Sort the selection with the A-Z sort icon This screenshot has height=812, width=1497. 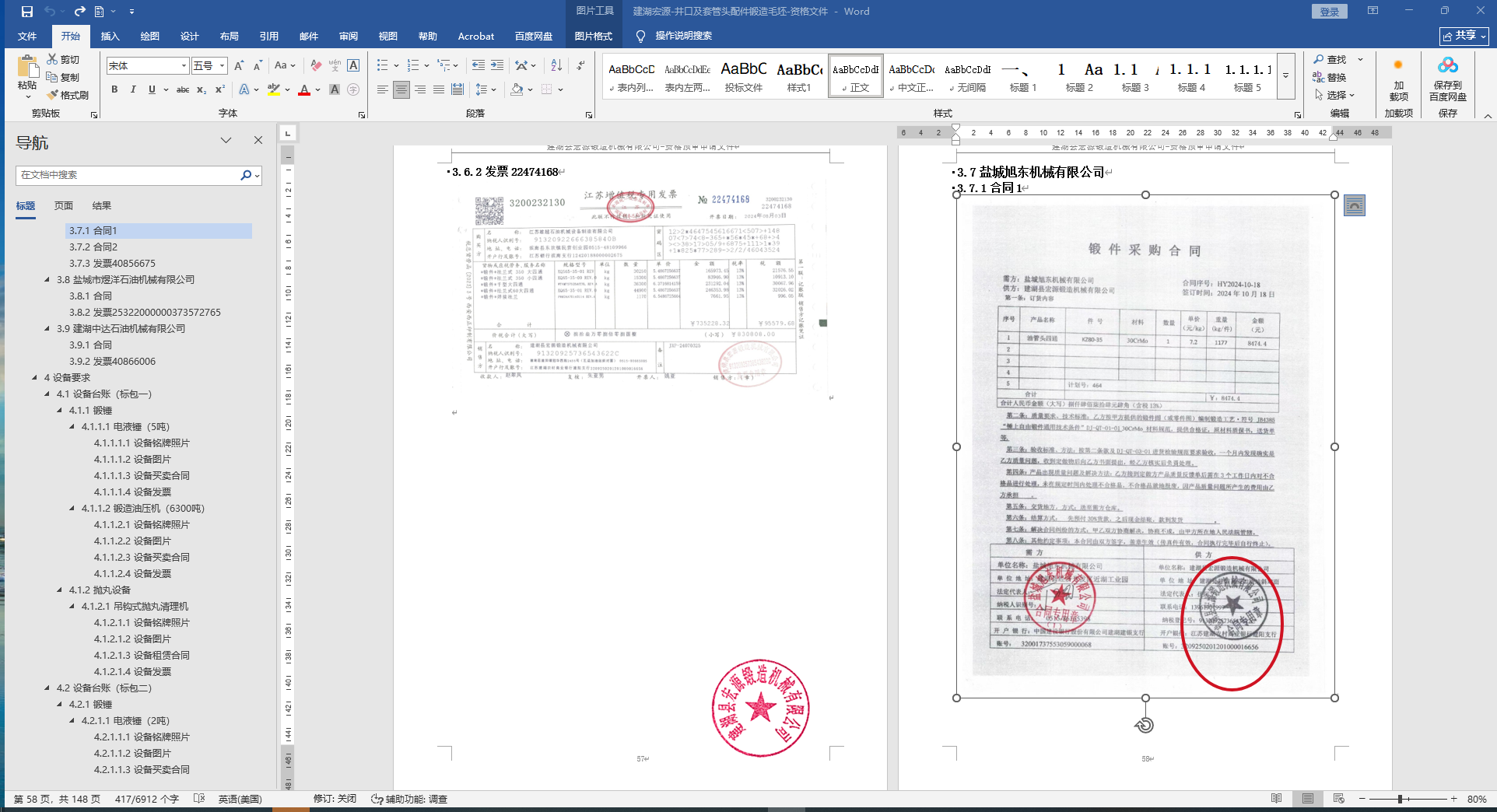click(556, 65)
